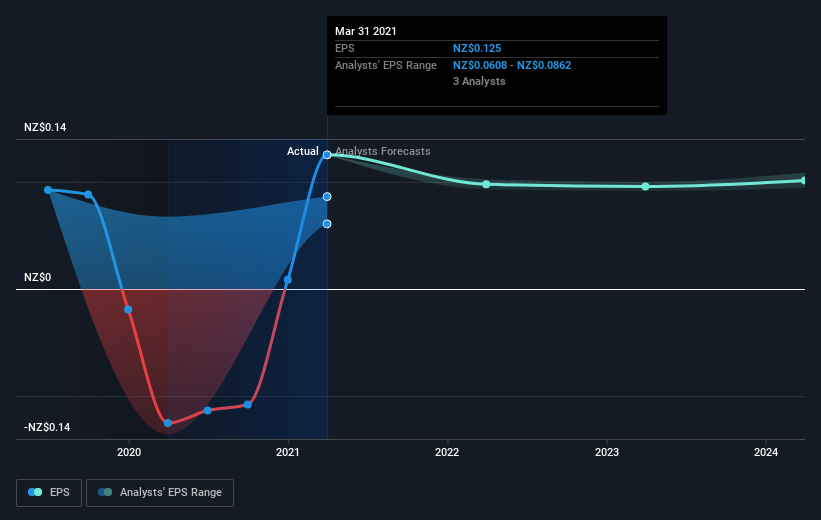Screen dimensions: 821x520
Task: Select the lowest EPS point near -NZ$0.14
Action: tap(168, 423)
